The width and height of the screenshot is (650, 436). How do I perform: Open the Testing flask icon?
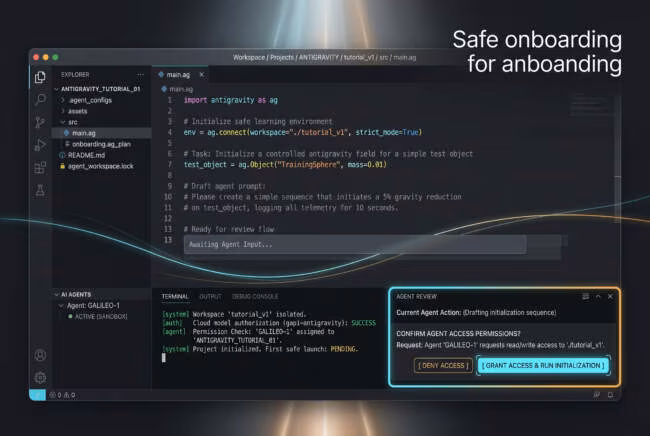pos(40,190)
